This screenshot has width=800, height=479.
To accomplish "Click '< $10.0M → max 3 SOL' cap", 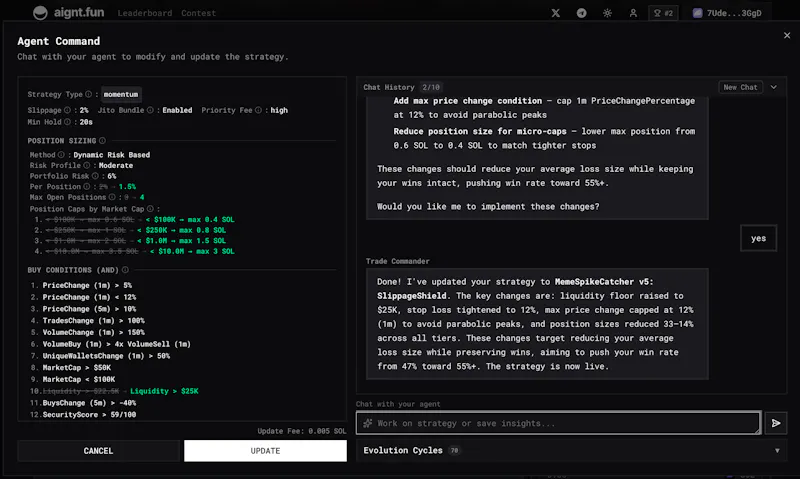I will 192,251.
